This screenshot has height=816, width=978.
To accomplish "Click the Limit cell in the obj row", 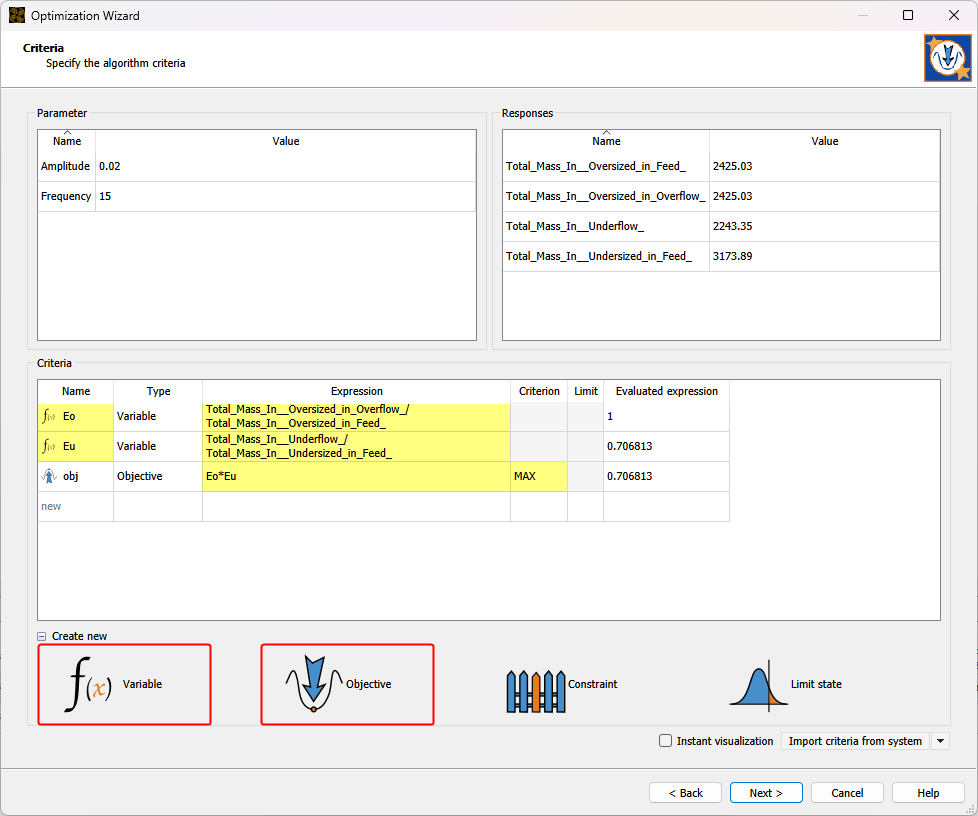I will coord(586,477).
